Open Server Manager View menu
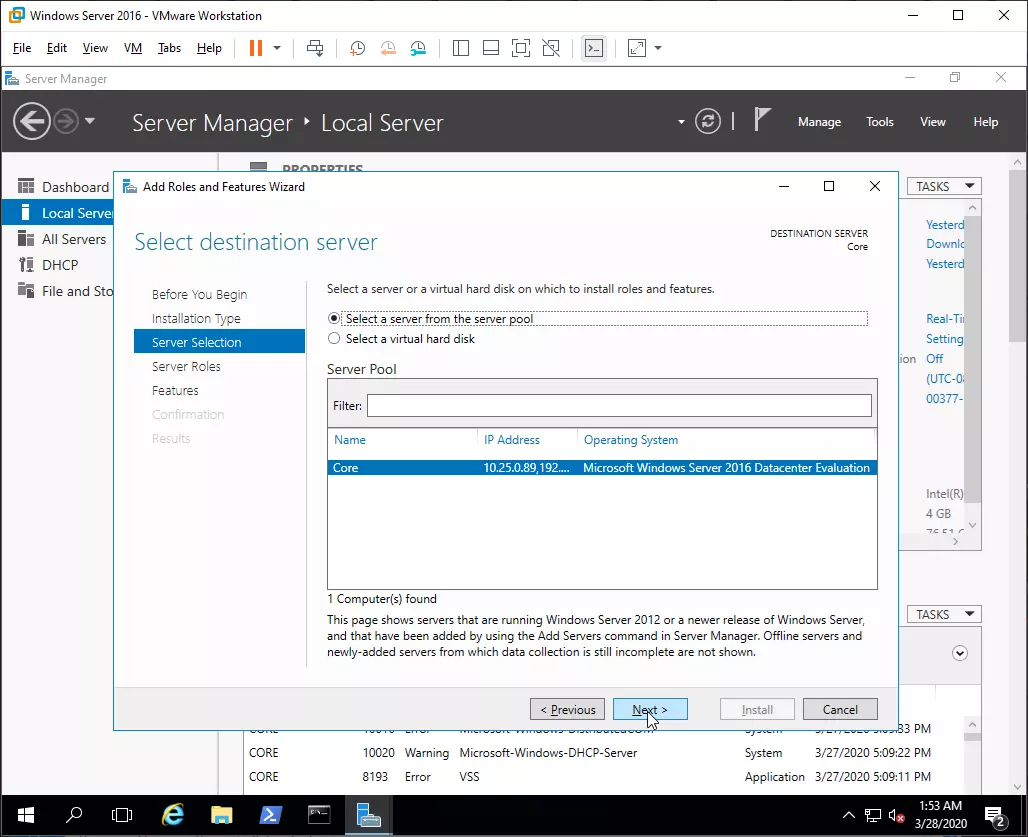The image size is (1028, 837). pyautogui.click(x=932, y=122)
